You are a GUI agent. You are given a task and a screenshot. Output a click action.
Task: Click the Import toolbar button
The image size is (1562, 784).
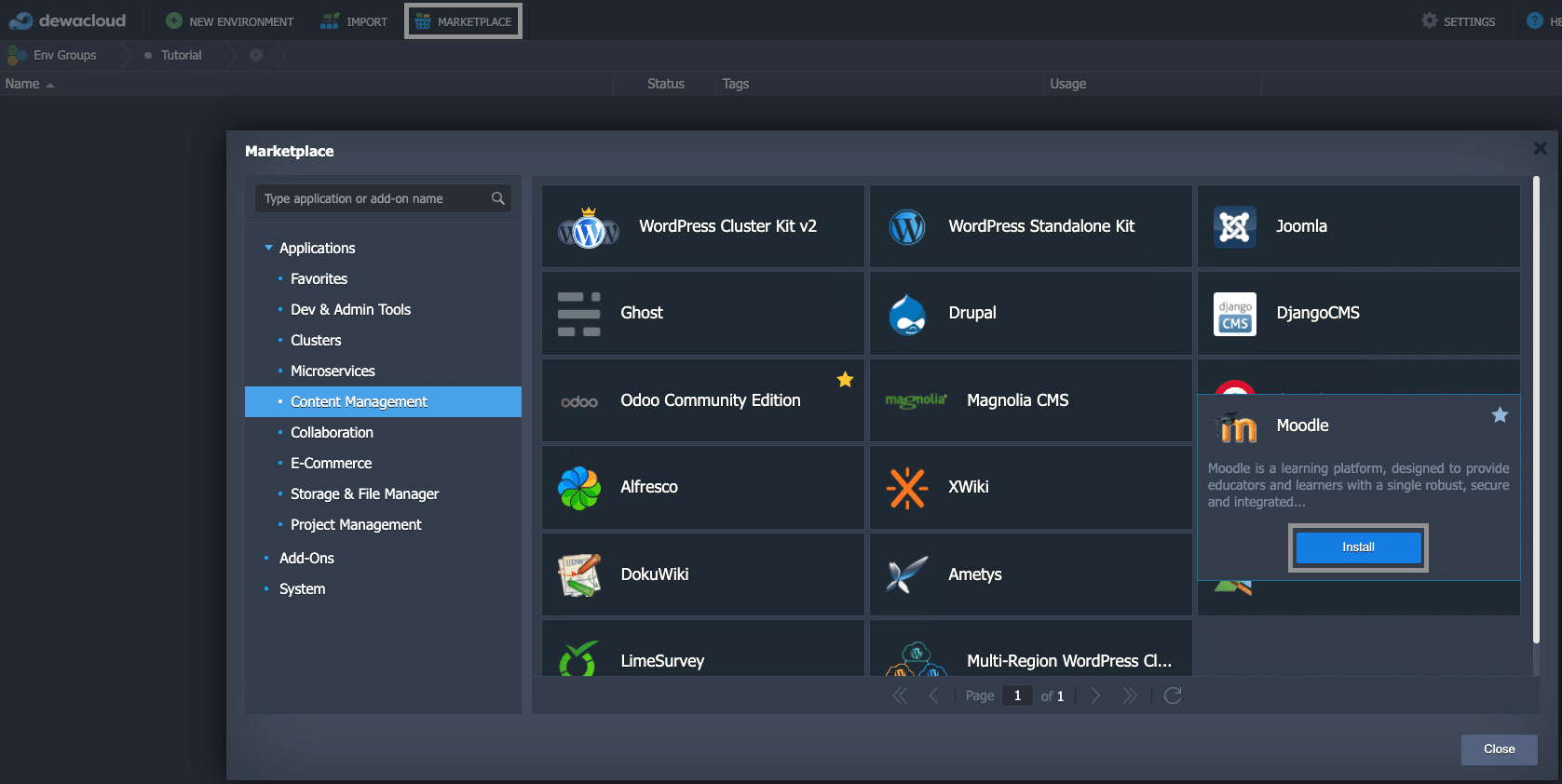coord(354,20)
